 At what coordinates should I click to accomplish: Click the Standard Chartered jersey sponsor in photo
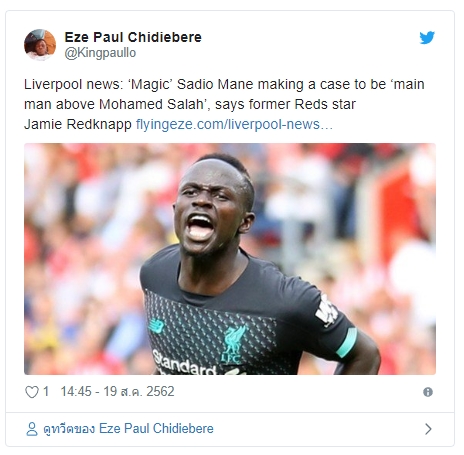(x=185, y=363)
